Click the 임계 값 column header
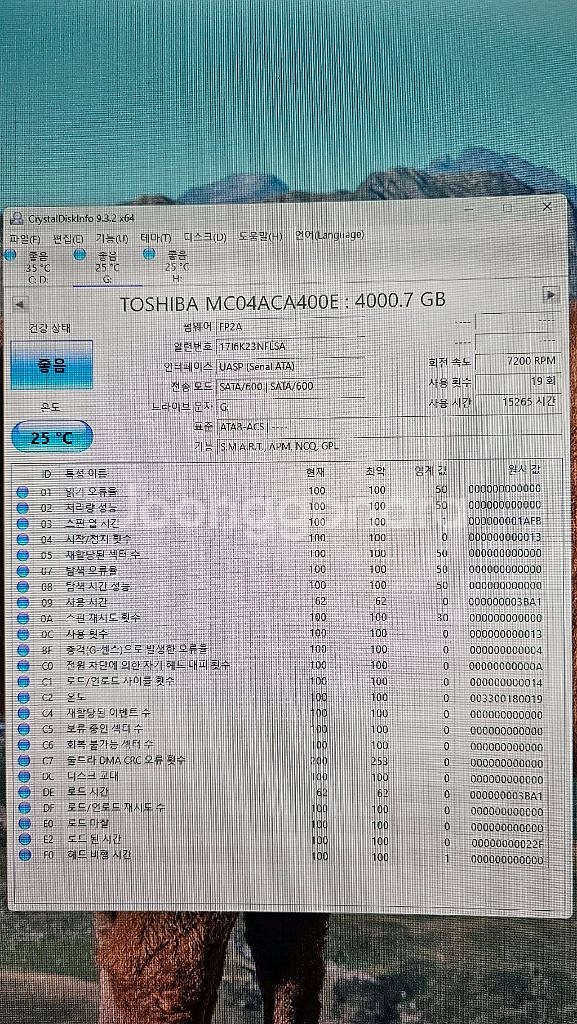Viewport: 577px width, 1024px height. (431, 470)
